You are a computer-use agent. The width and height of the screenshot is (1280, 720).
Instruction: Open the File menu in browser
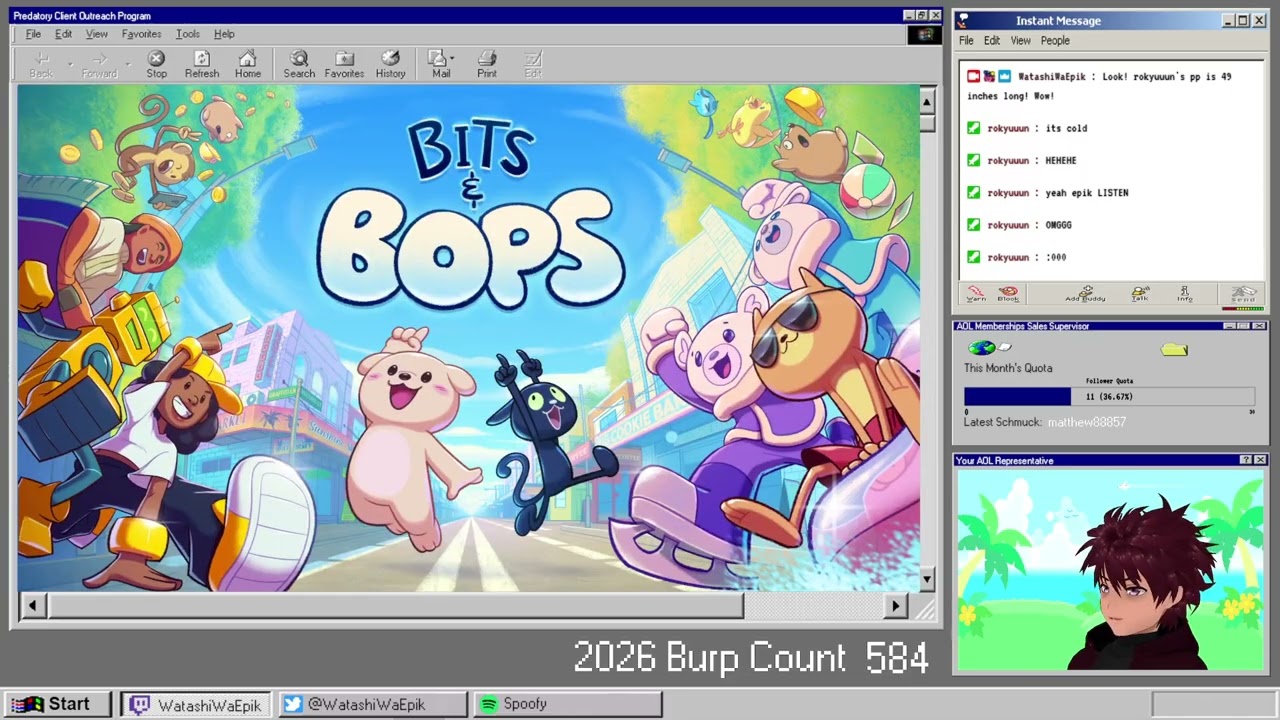pyautogui.click(x=33, y=34)
